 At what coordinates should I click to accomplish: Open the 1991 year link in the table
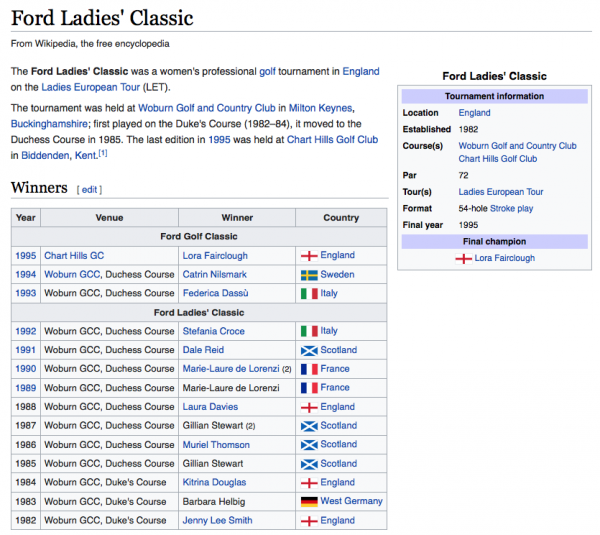26,350
